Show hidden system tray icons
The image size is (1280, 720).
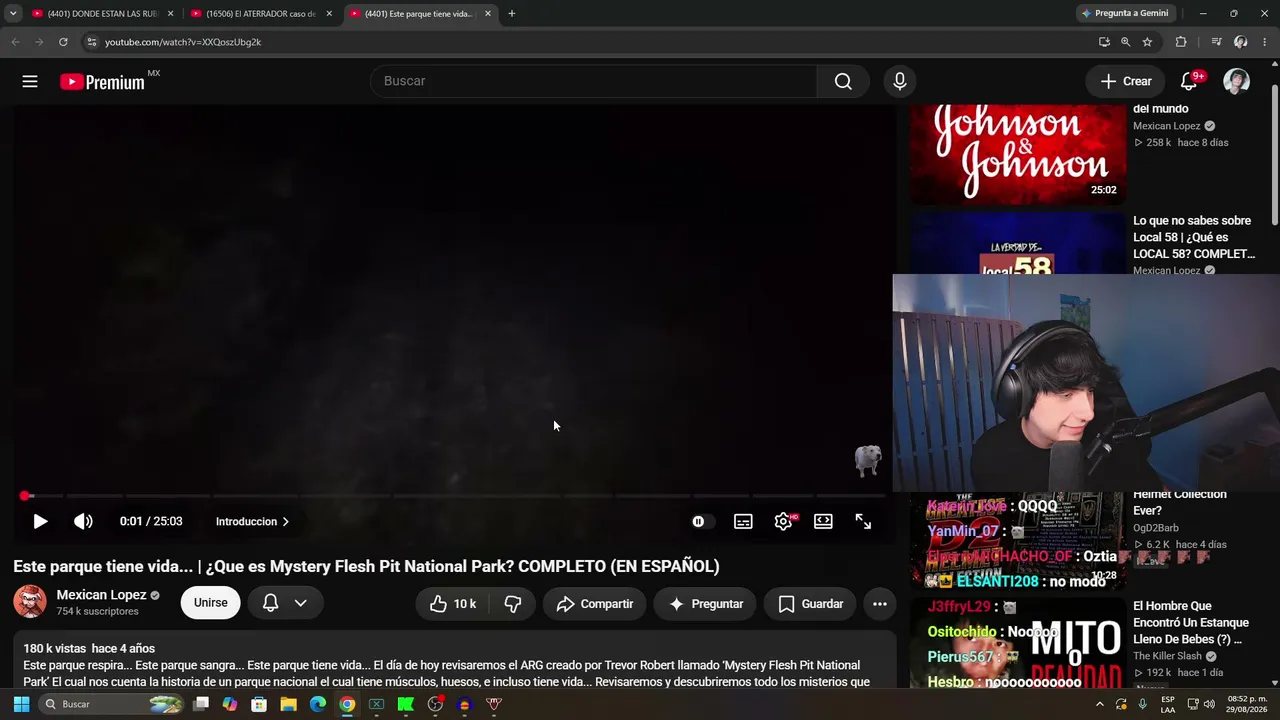(1100, 704)
